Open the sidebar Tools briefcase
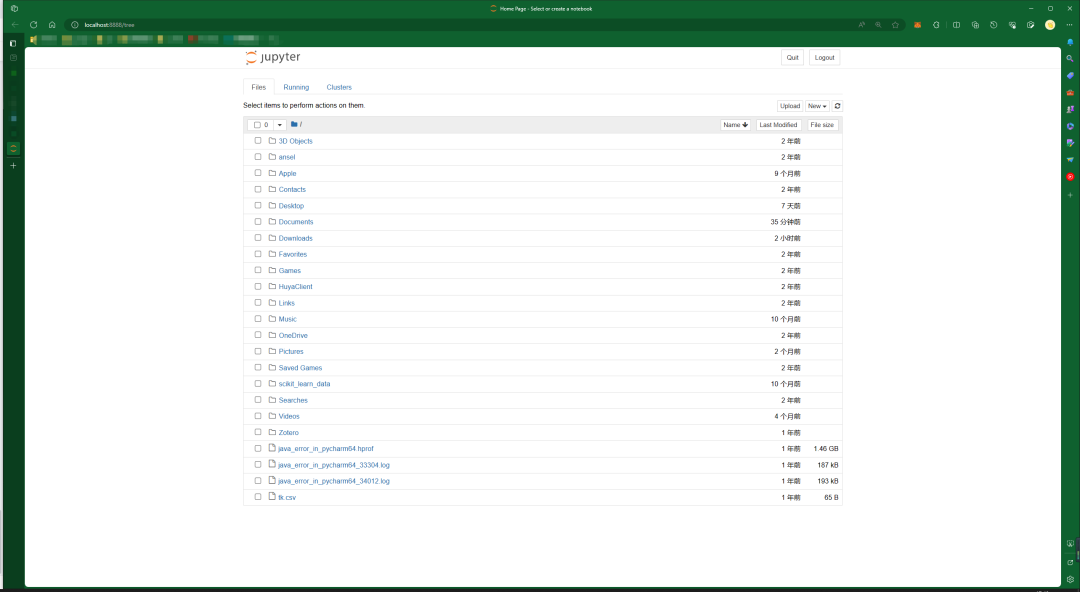Image resolution: width=1080 pixels, height=592 pixels. pyautogui.click(x=1070, y=92)
